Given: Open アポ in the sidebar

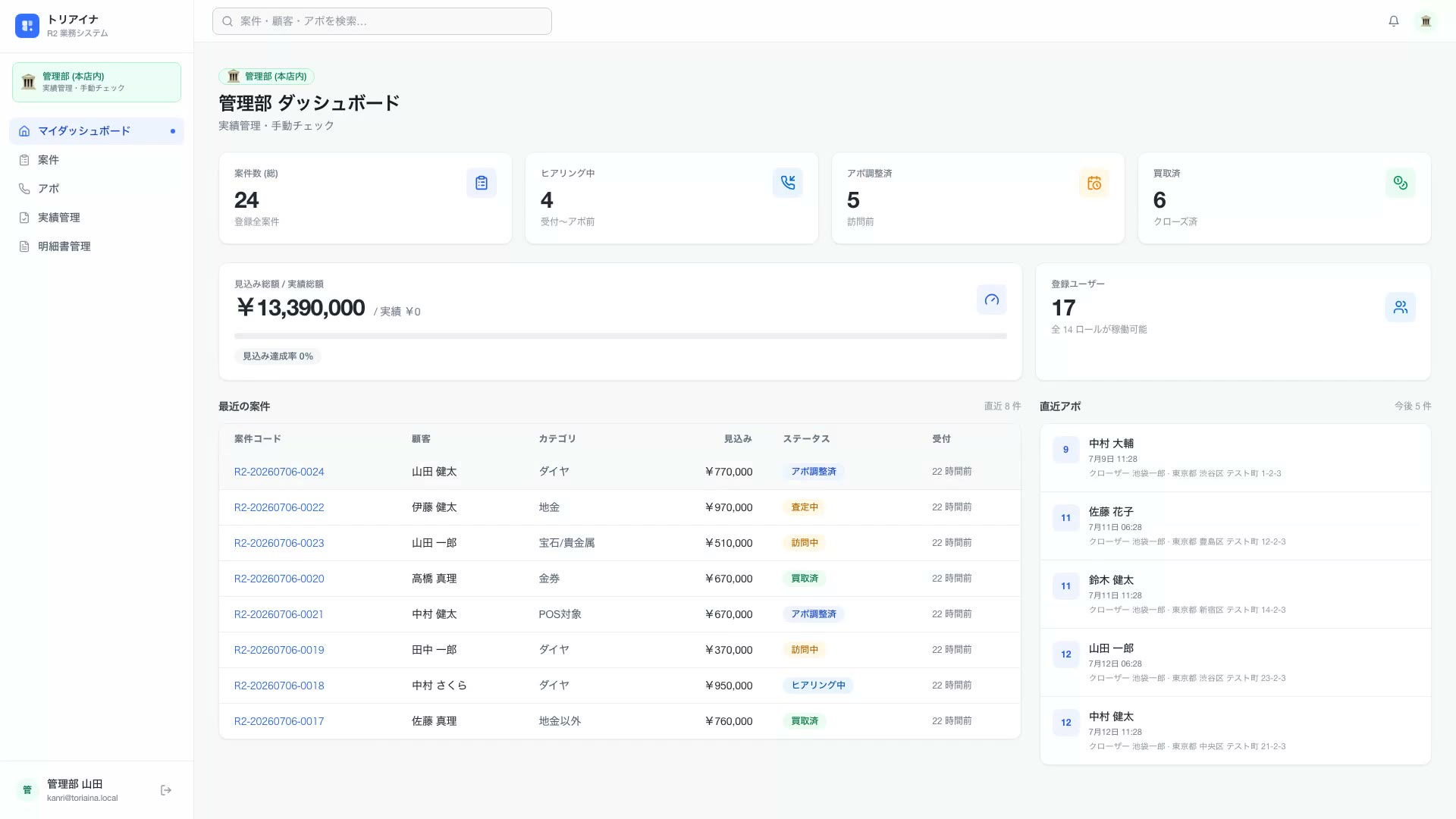Looking at the screenshot, I should coord(96,189).
